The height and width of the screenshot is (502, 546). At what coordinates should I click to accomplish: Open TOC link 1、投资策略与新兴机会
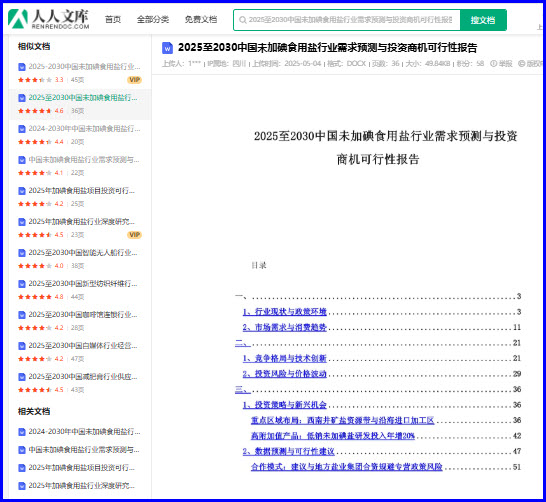click(x=284, y=405)
